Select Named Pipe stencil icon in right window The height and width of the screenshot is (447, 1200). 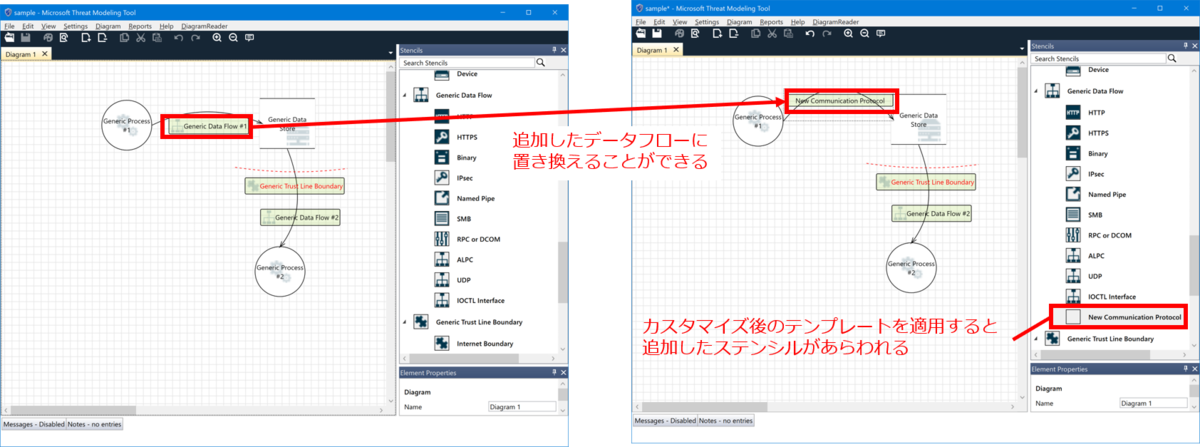point(1072,194)
